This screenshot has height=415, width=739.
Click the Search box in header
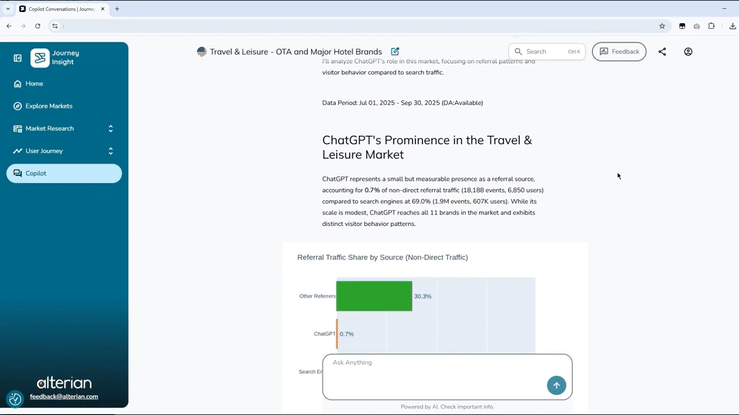[546, 52]
